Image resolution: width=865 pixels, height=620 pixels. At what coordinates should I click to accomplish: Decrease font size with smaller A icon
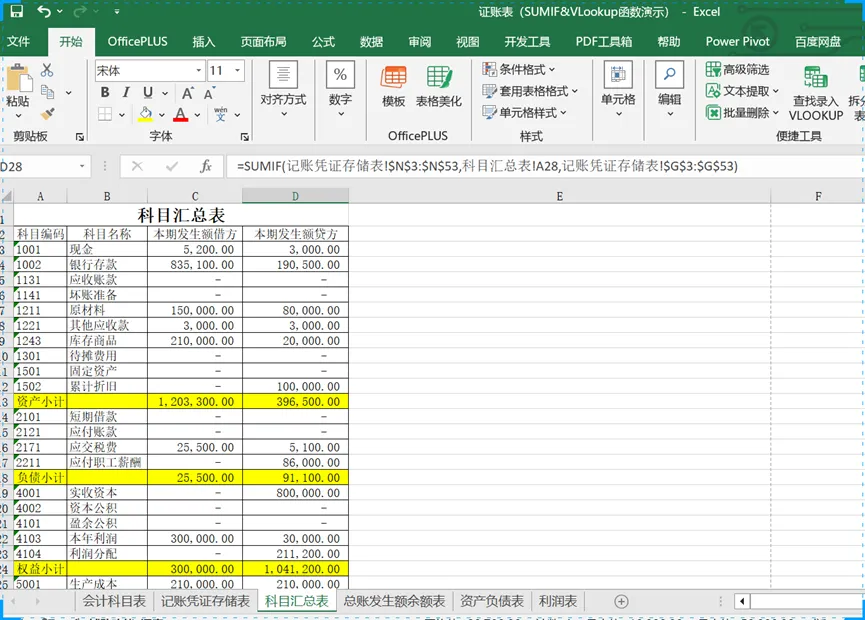tap(209, 93)
